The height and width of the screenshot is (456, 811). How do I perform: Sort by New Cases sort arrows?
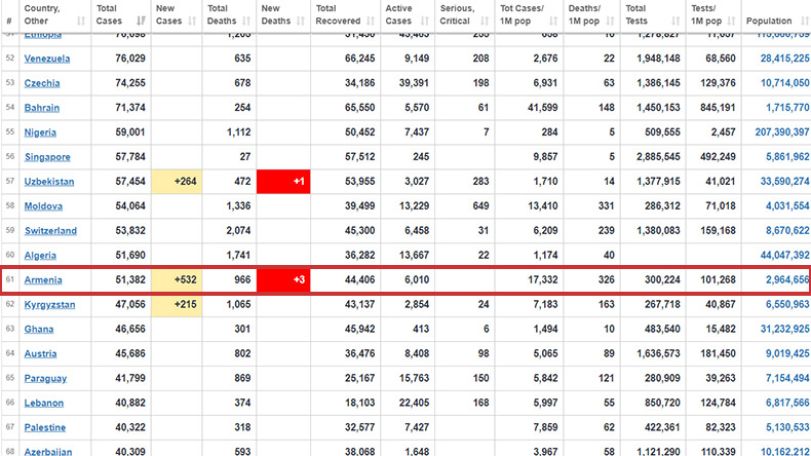(192, 21)
